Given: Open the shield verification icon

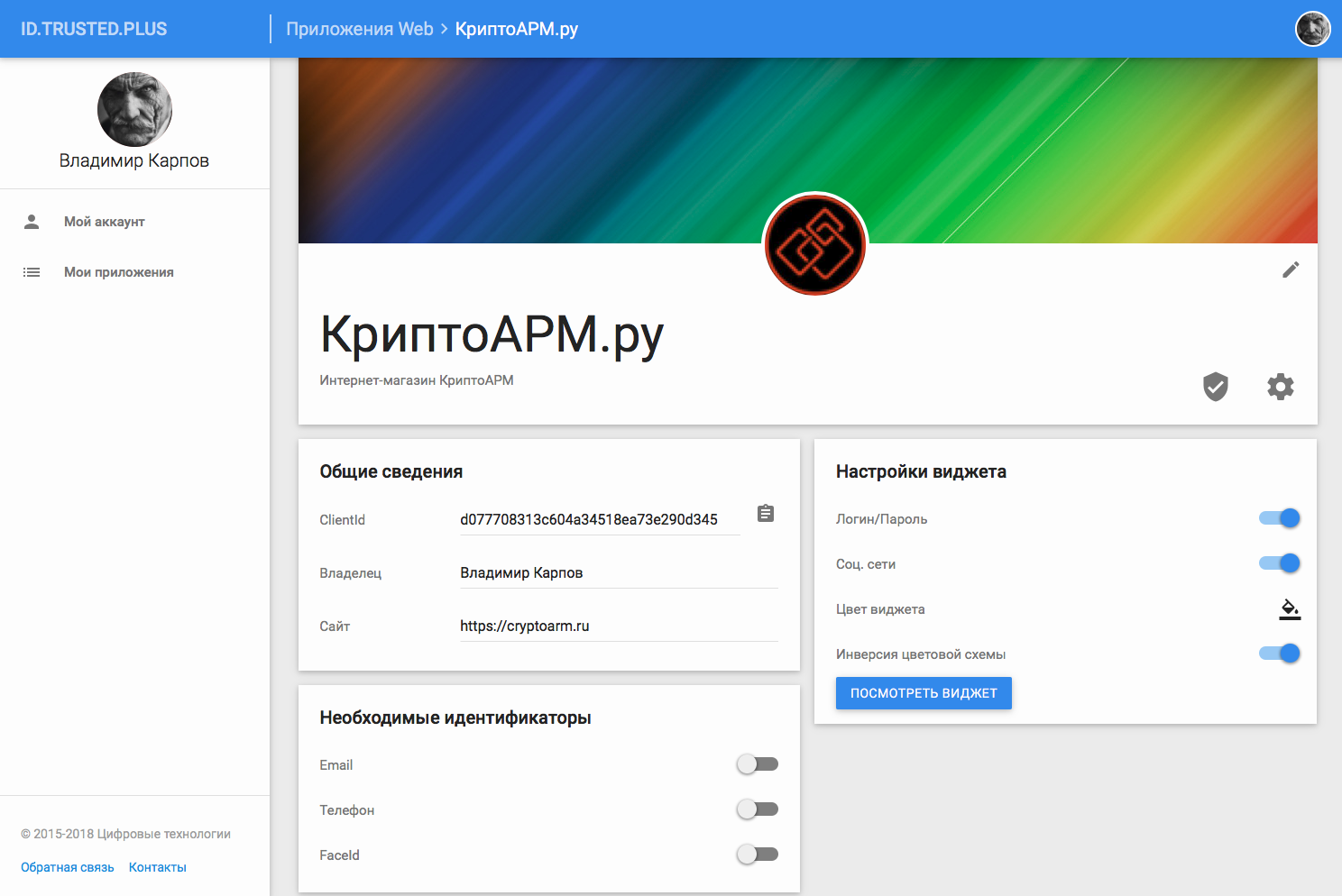Looking at the screenshot, I should (1216, 387).
